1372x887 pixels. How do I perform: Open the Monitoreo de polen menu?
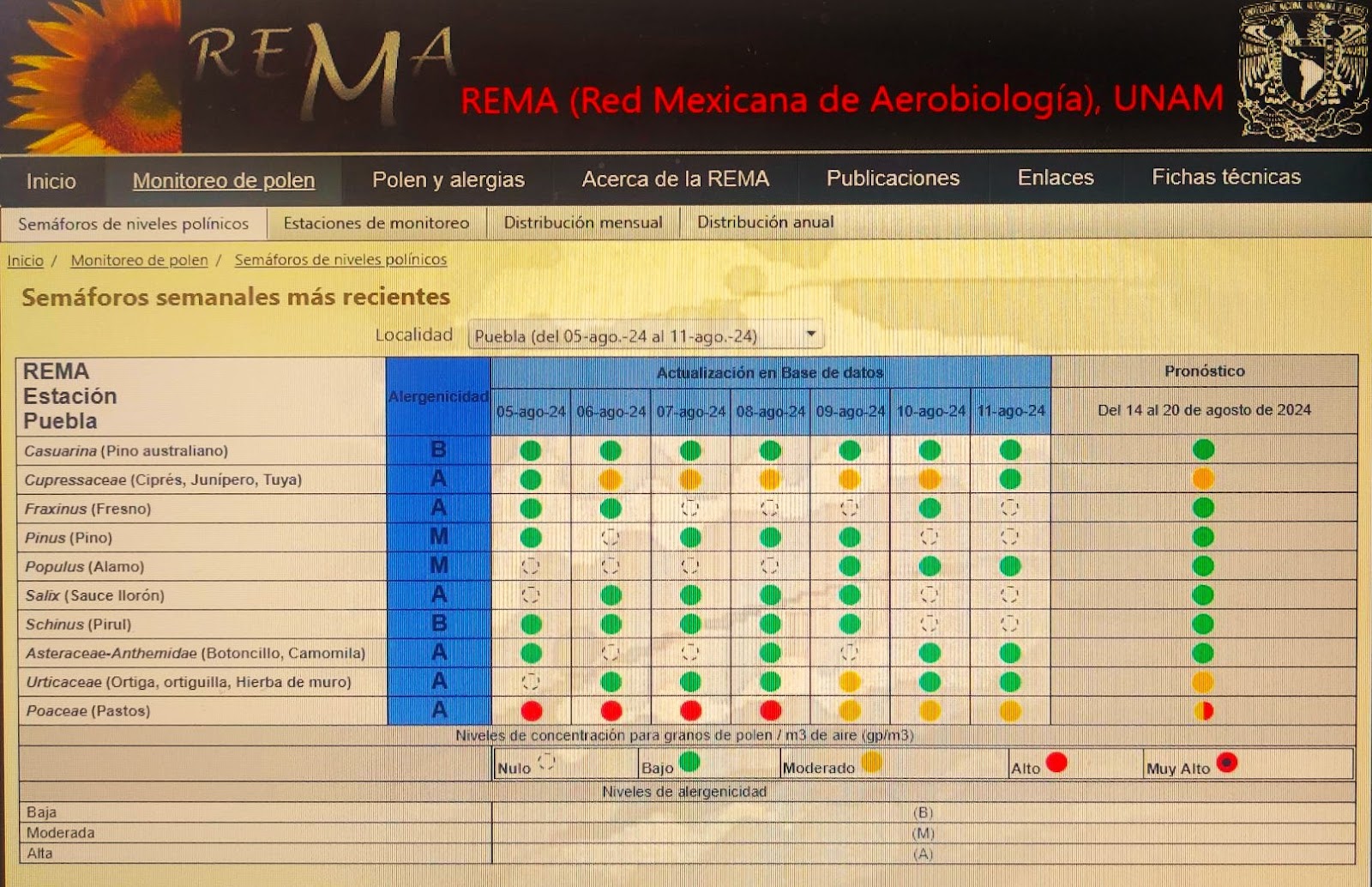(x=224, y=181)
